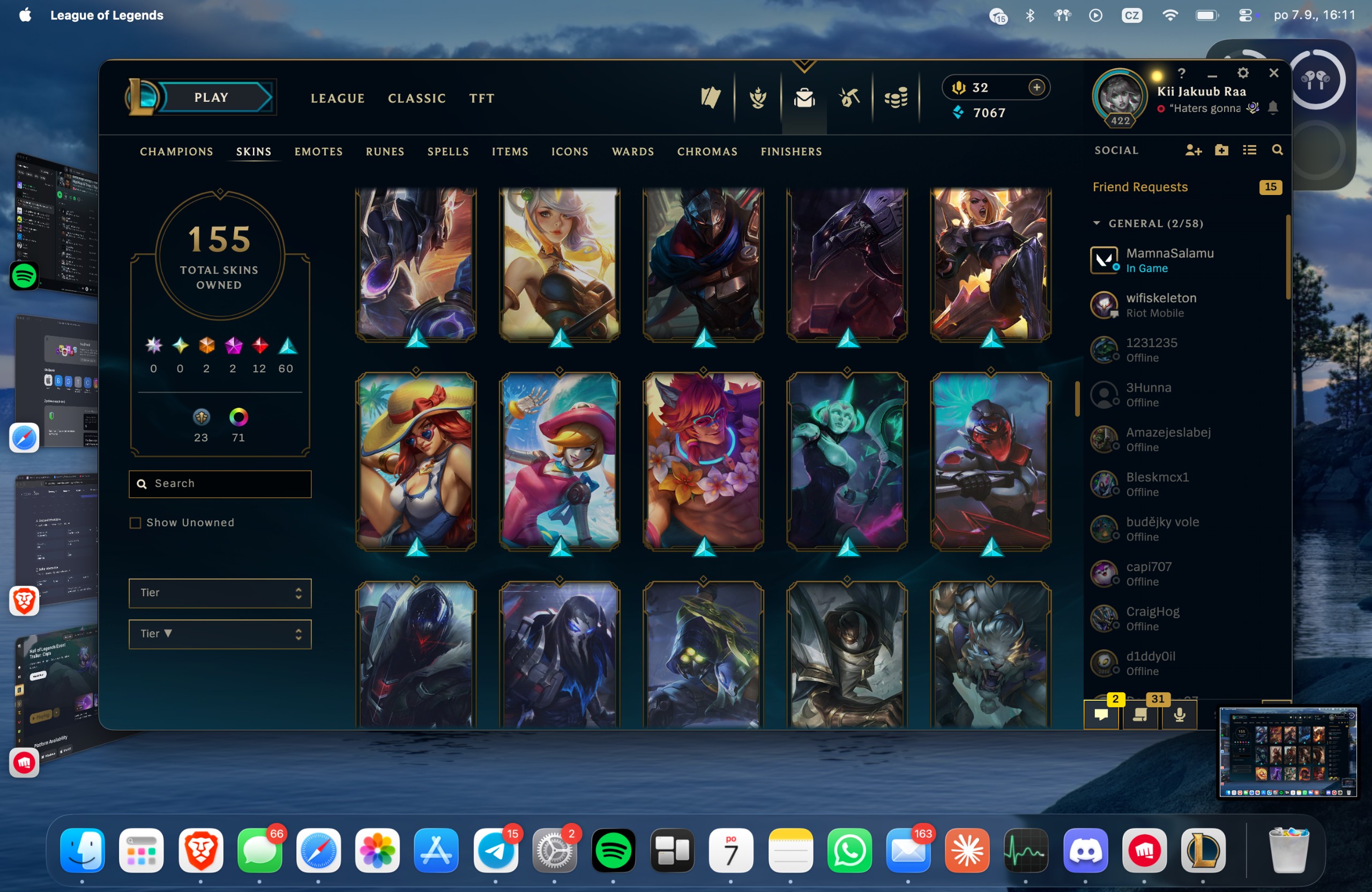Switch to the RUNES tab
1372x892 pixels.
pyautogui.click(x=385, y=152)
